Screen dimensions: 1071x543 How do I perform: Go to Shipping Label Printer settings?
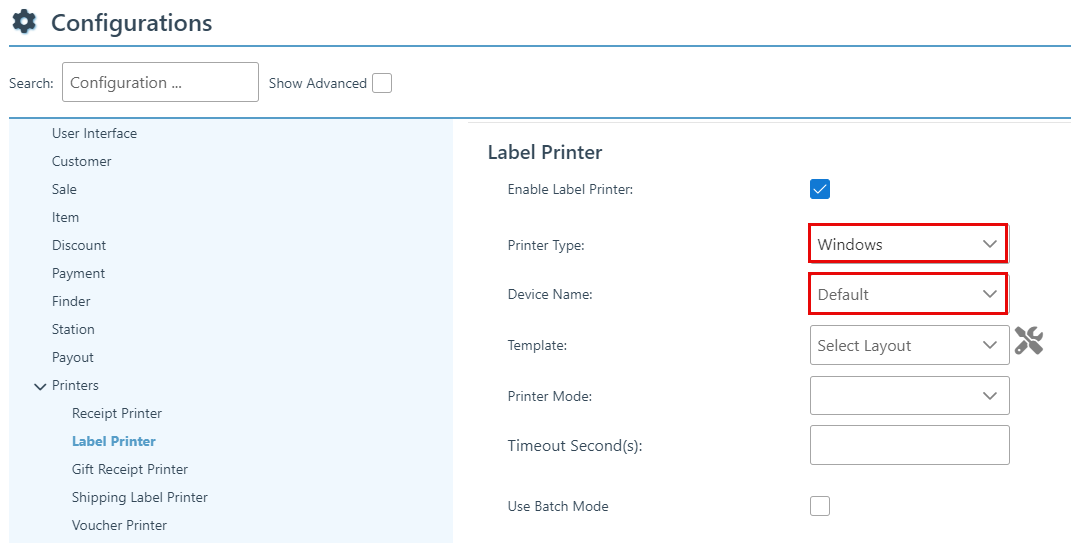[x=140, y=497]
